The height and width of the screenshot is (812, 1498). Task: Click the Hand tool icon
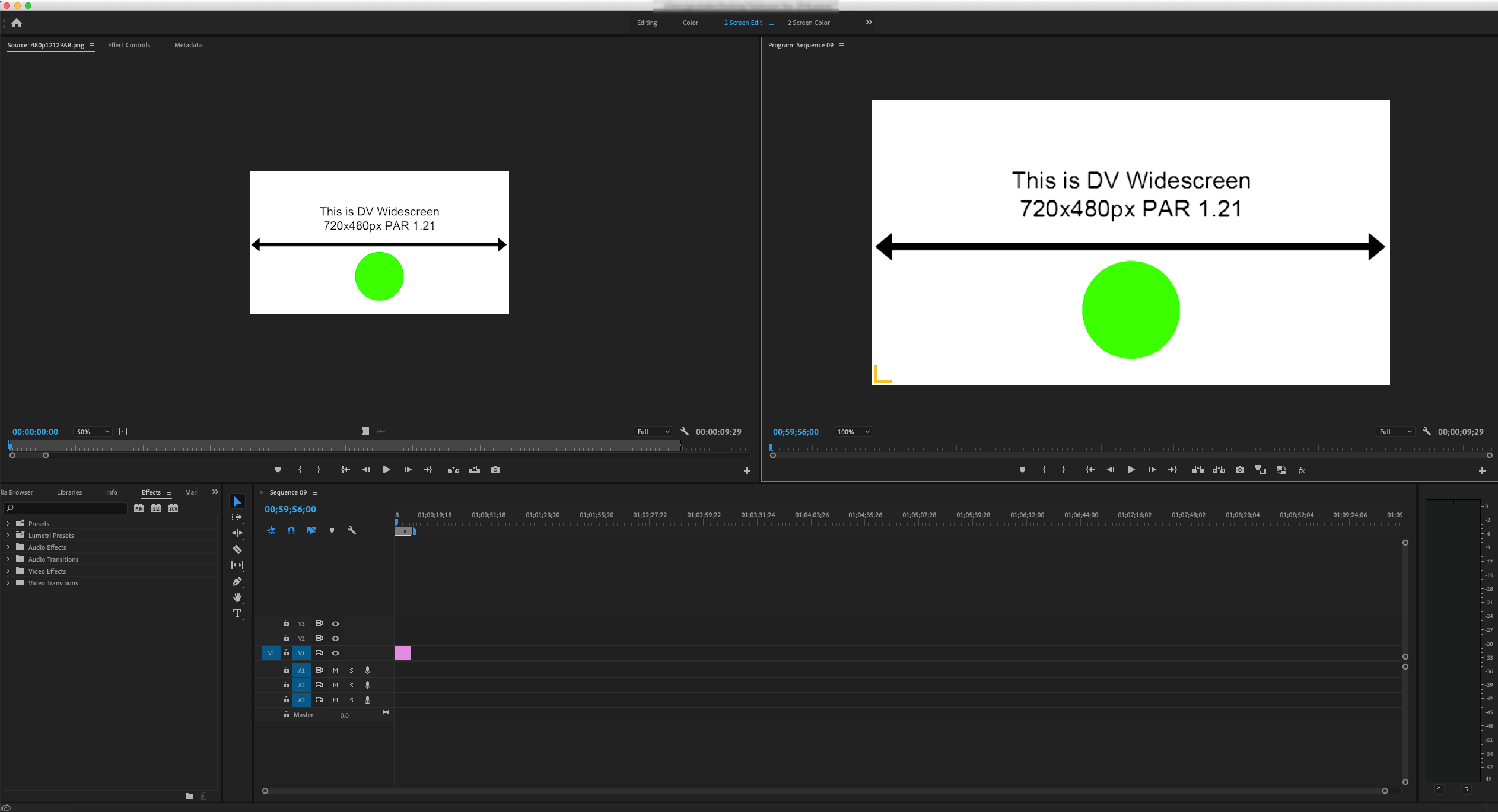(237, 597)
